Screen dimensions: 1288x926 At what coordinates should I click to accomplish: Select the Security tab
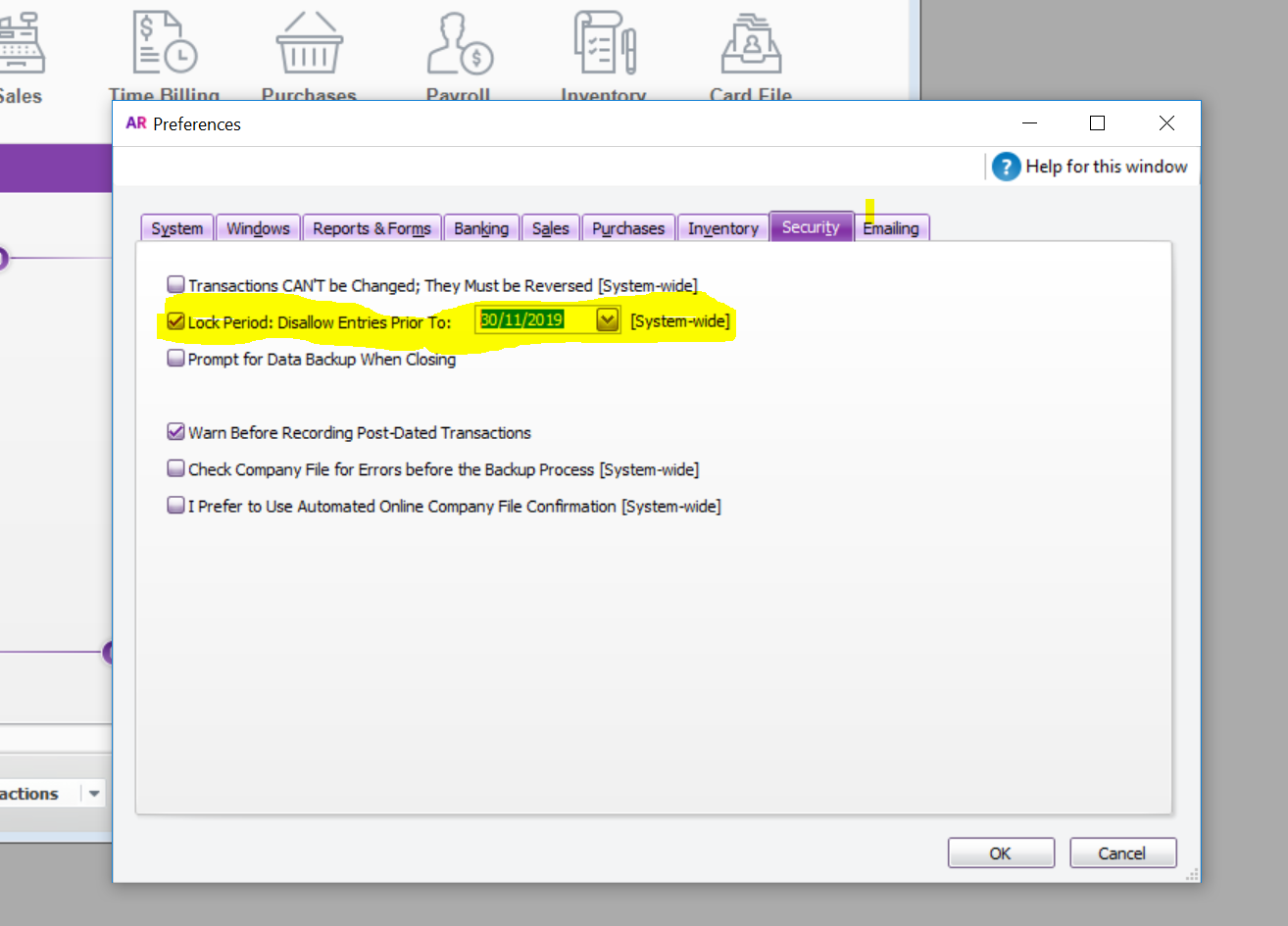coord(811,226)
